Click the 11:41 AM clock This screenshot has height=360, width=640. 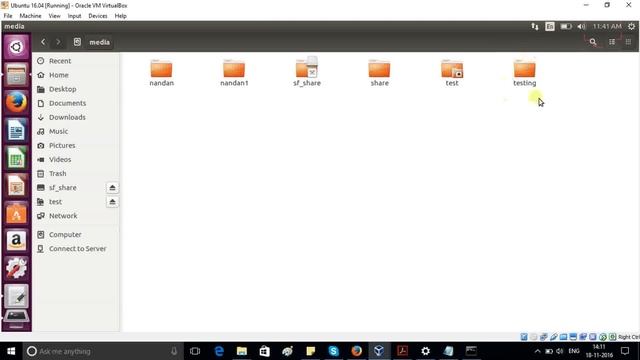pos(607,27)
